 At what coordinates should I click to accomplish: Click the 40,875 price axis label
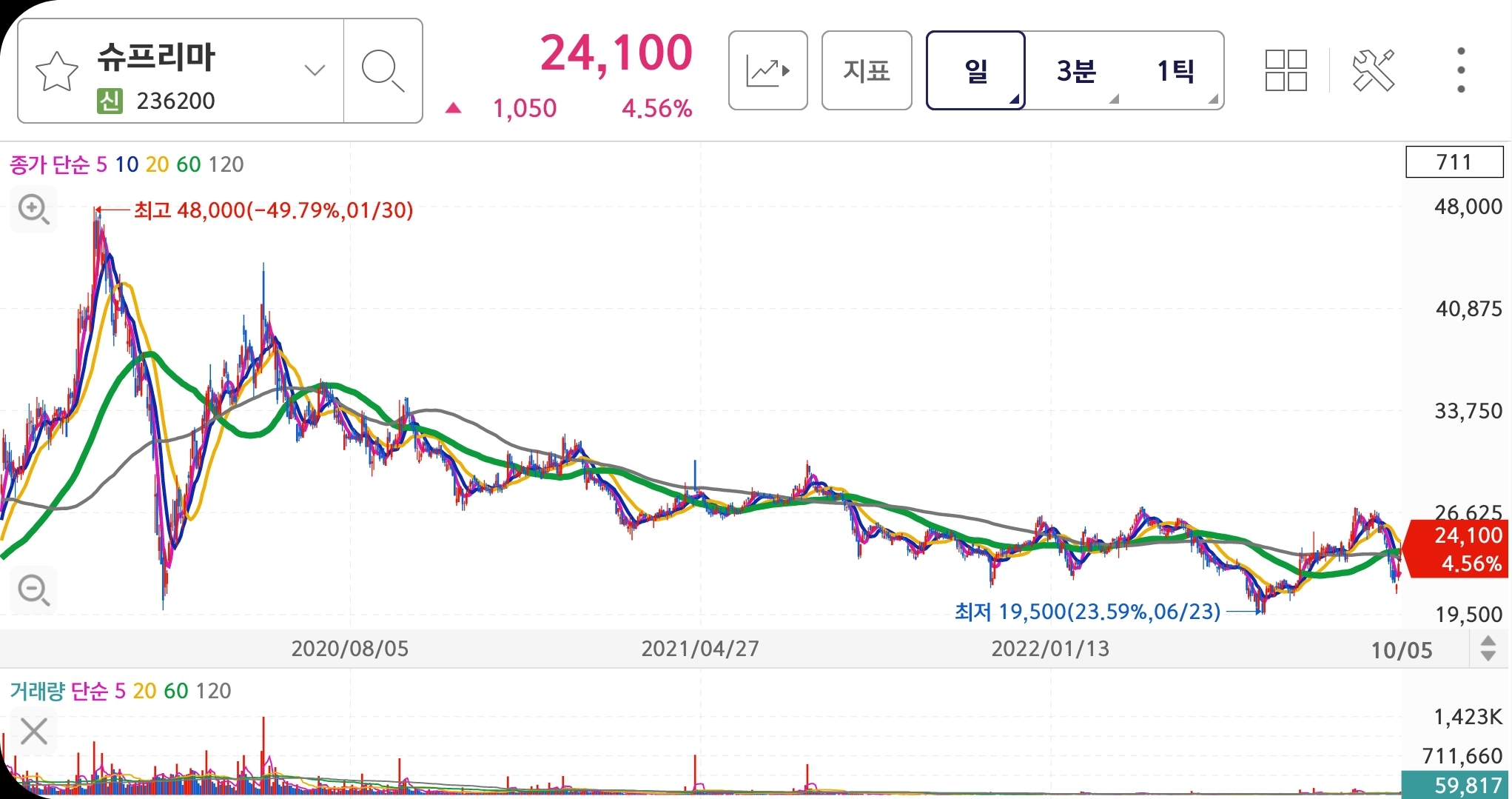pos(1469,309)
